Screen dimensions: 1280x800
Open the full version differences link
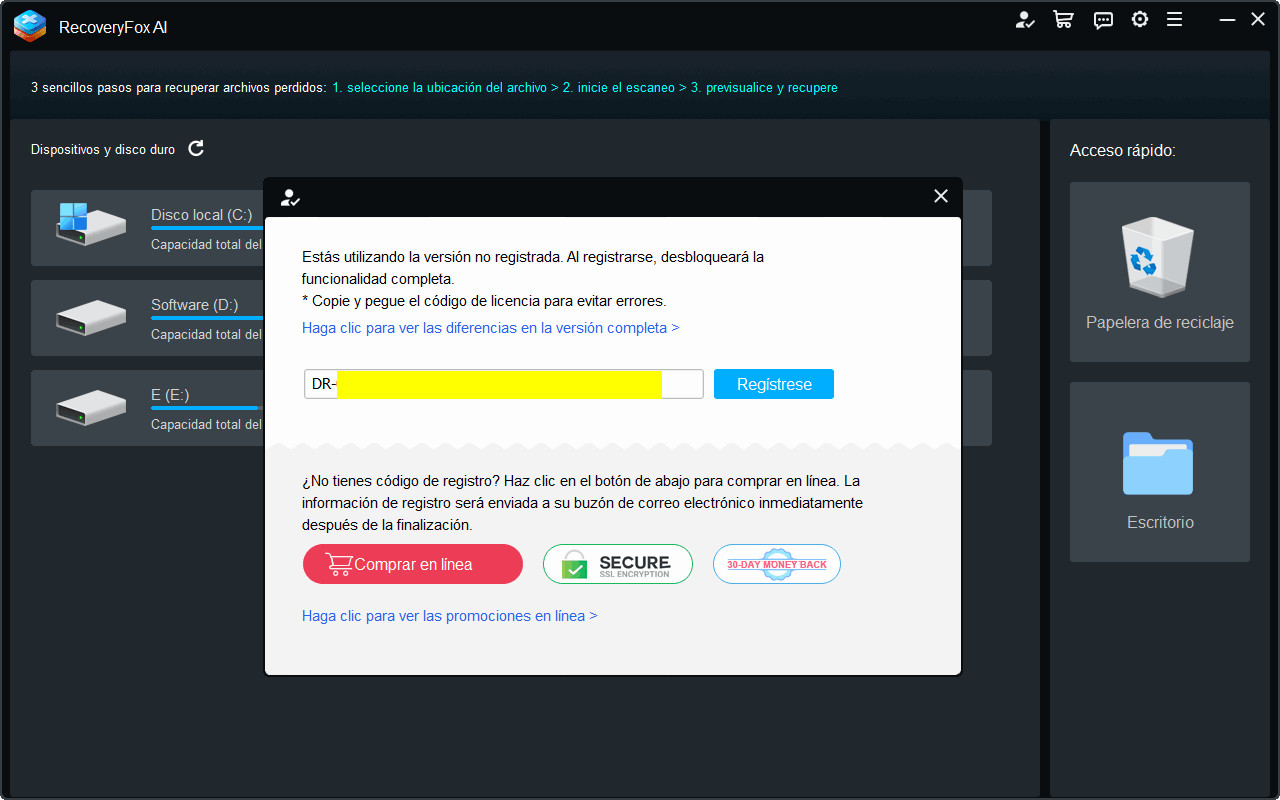[x=490, y=327]
